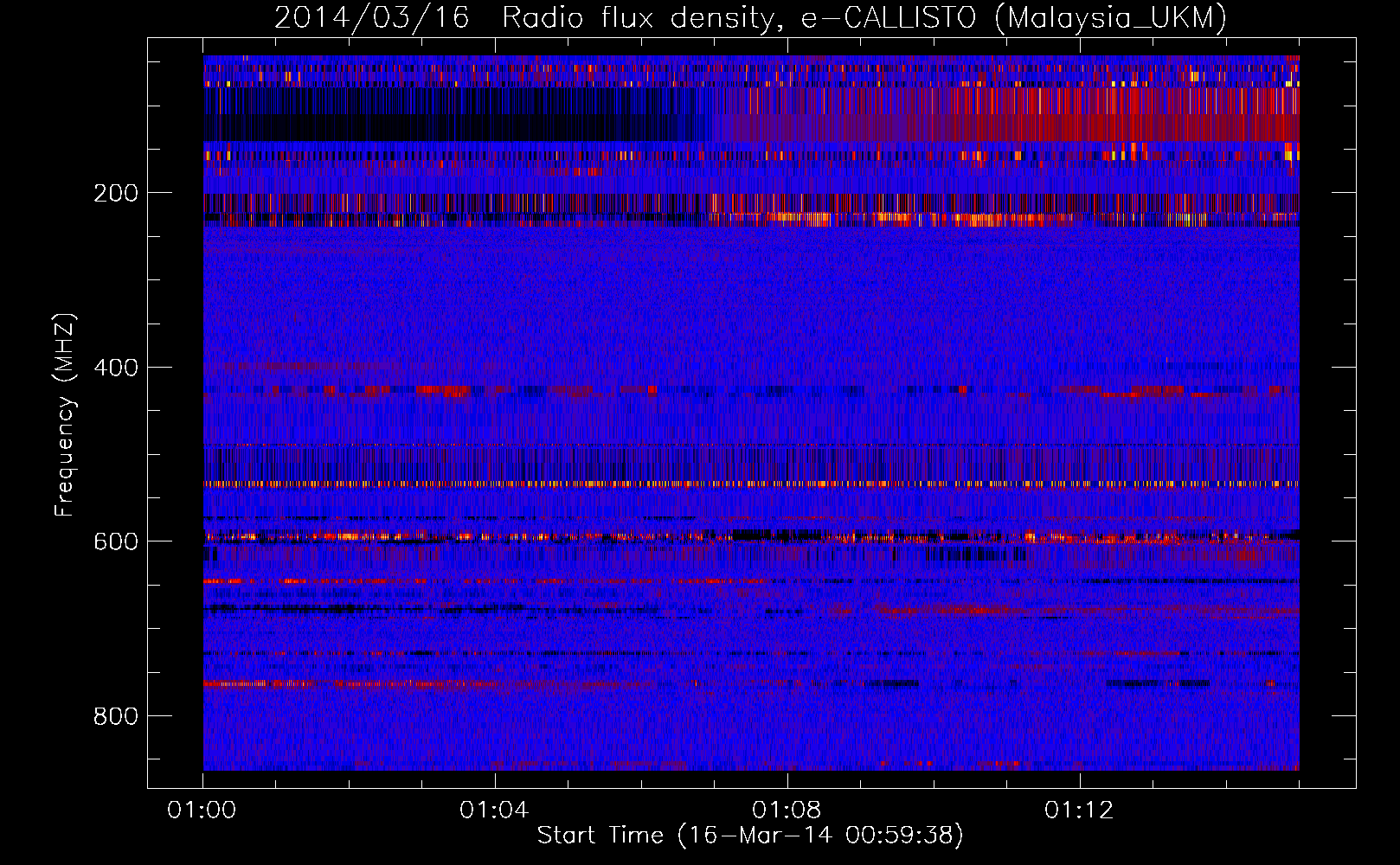This screenshot has width=1400, height=865.
Task: Click the 'Start Time (16-Mar-14 00:59:38)' label
Action: click(x=750, y=835)
